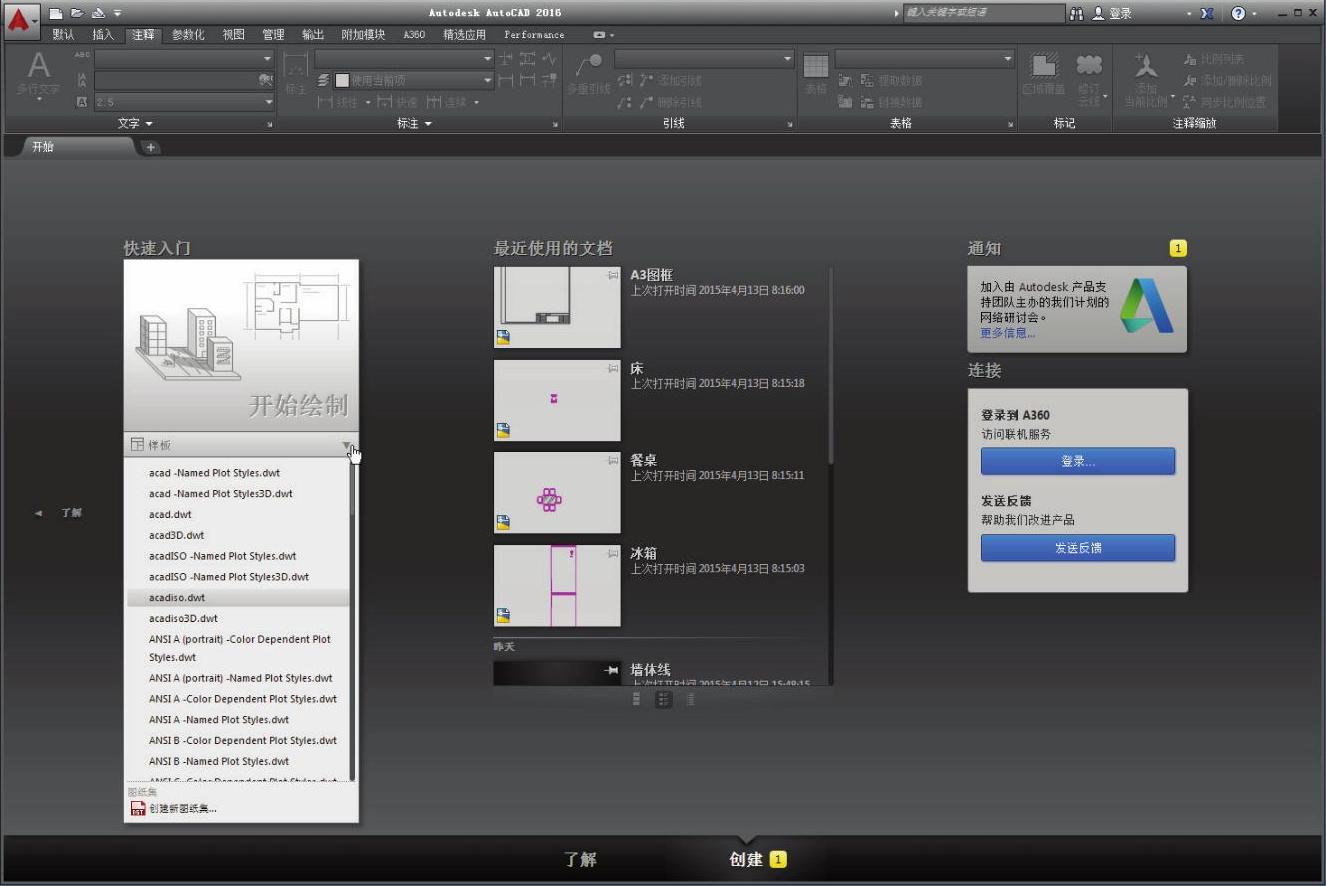Switch to the 插入 ribbon tab
This screenshot has height=886, width=1326.
103,34
